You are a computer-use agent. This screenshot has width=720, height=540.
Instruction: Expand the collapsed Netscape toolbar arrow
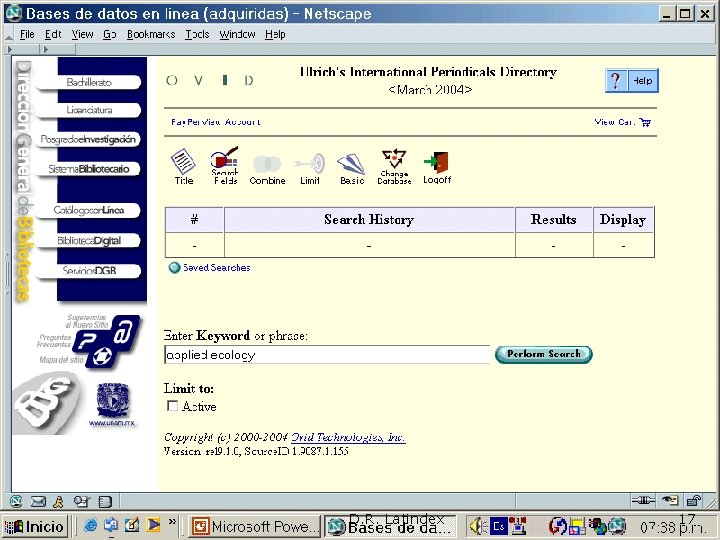coord(10,49)
